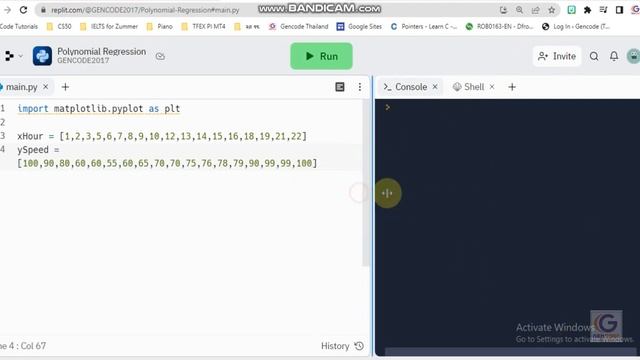Image resolution: width=640 pixels, height=360 pixels.
Task: Open the CS50 bookmark folder
Action: tap(59, 27)
